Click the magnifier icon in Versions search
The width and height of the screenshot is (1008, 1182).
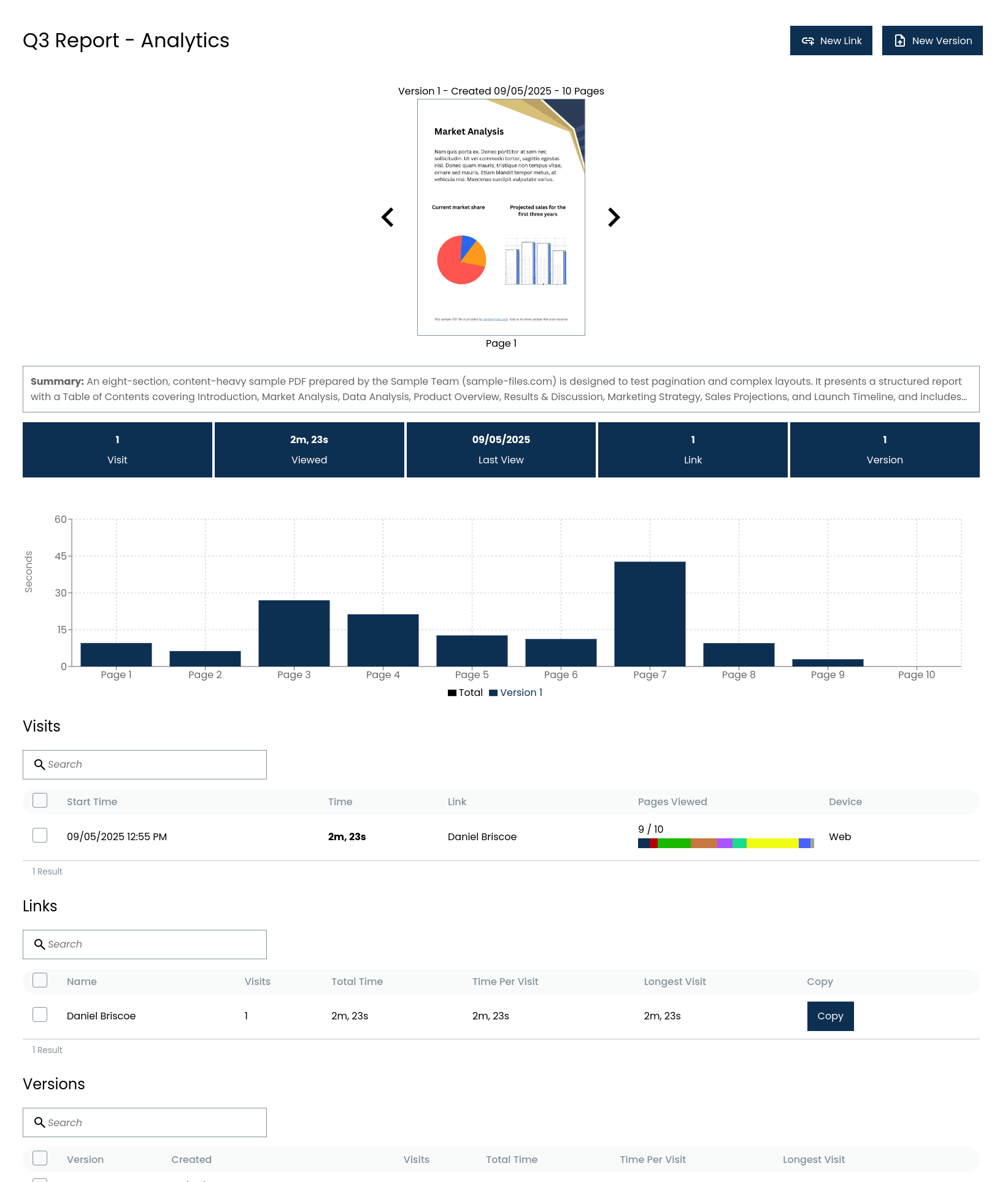pyautogui.click(x=39, y=1122)
